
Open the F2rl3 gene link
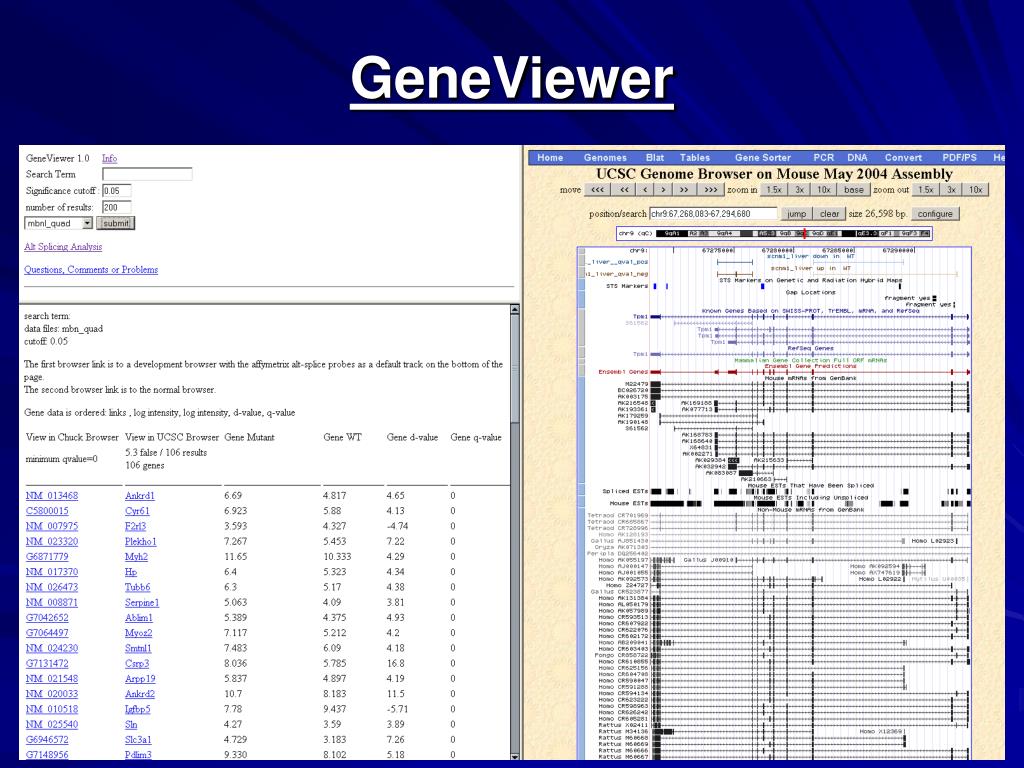[135, 526]
